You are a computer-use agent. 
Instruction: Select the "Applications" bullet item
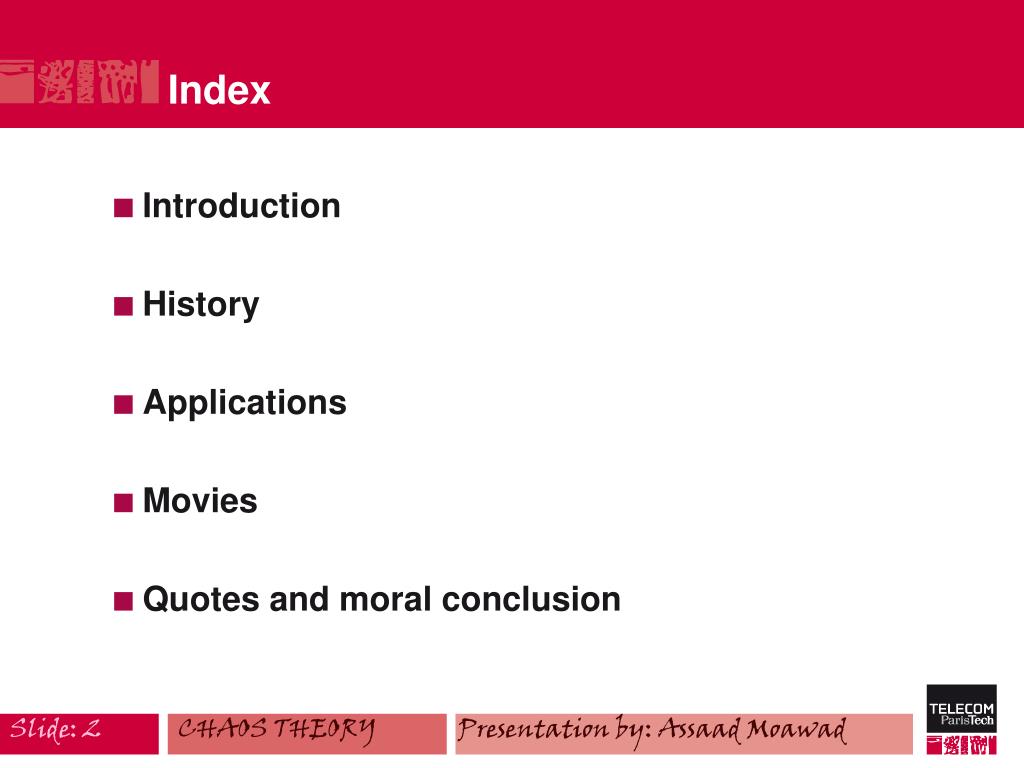coord(245,404)
